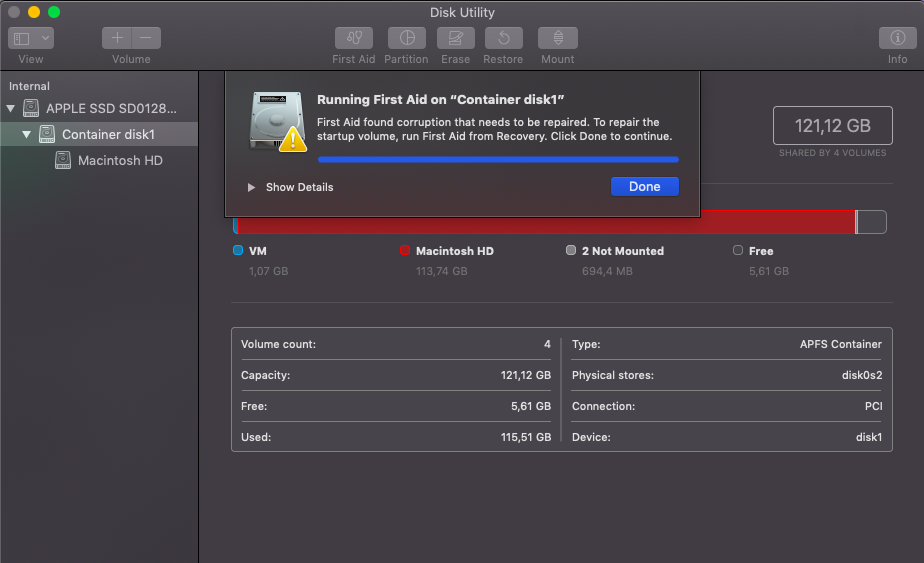Image resolution: width=924 pixels, height=563 pixels.
Task: Click Macintosh HD disk icon
Action: 62,160
